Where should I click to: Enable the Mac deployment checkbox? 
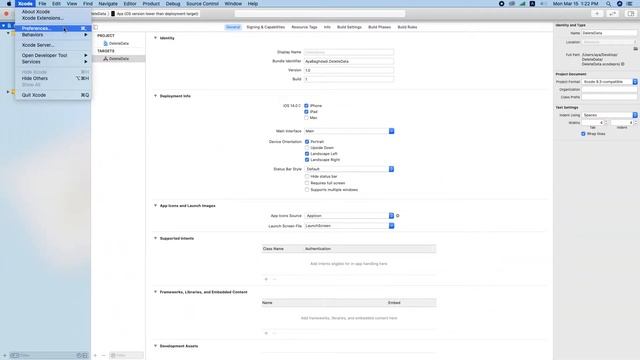(306, 118)
